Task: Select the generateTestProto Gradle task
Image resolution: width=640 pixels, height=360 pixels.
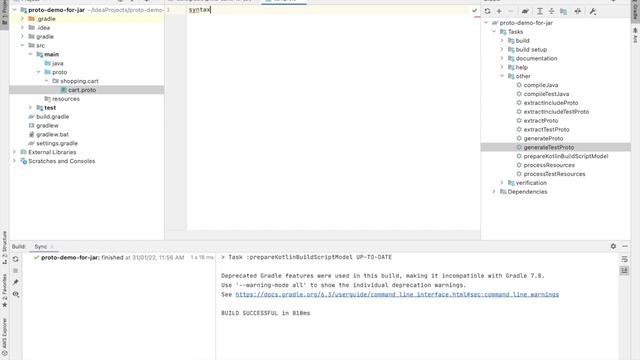Action: (549, 147)
